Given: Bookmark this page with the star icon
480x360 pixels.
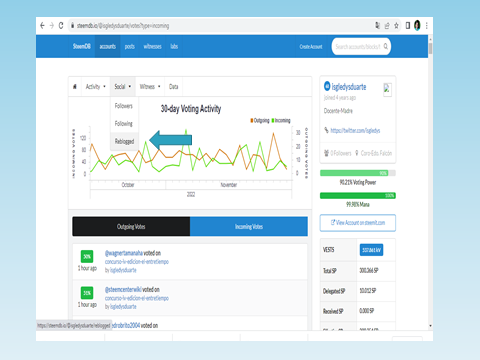Looking at the screenshot, I should [396, 26].
